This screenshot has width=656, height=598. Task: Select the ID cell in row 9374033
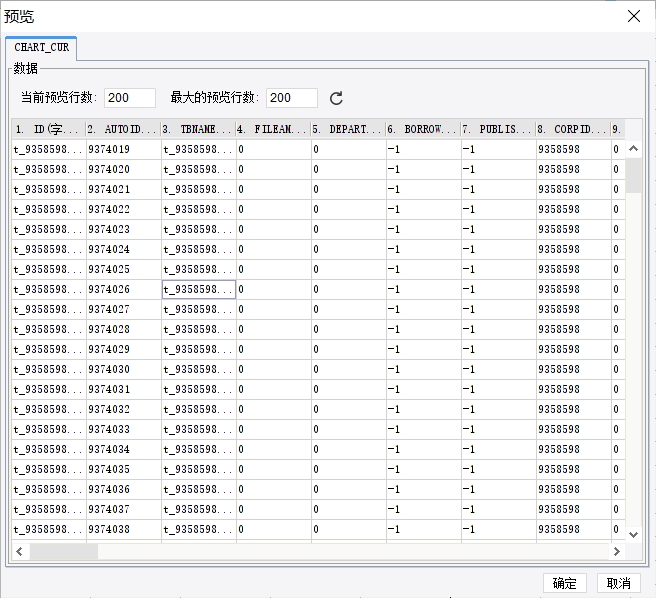[49, 429]
